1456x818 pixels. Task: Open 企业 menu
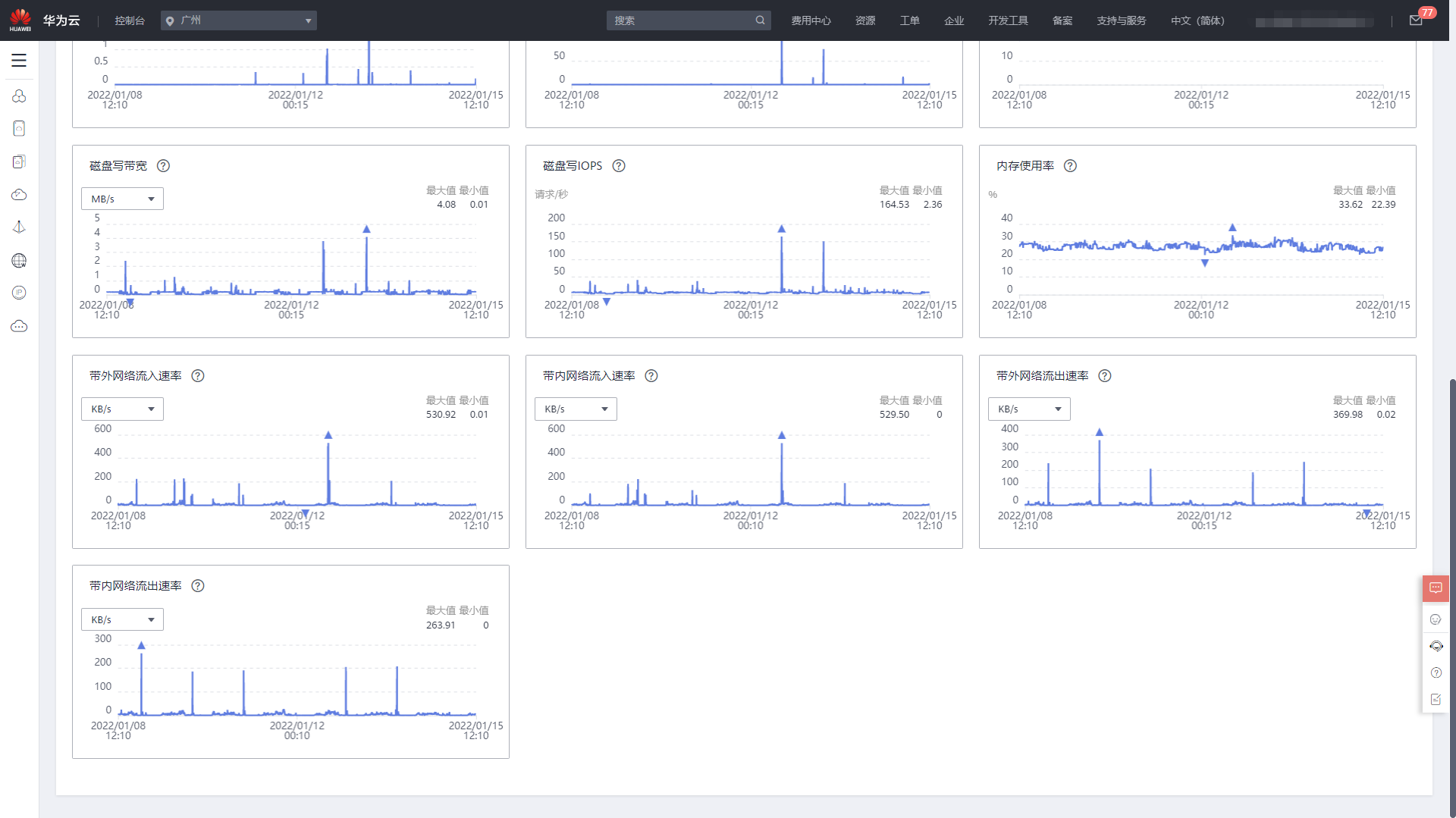tap(954, 20)
